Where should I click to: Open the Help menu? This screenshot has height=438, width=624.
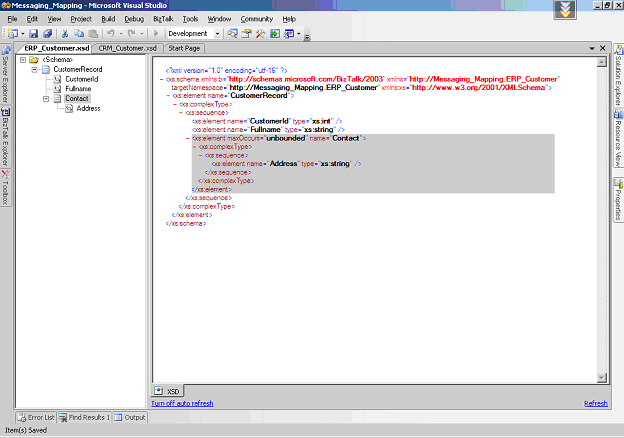click(289, 19)
